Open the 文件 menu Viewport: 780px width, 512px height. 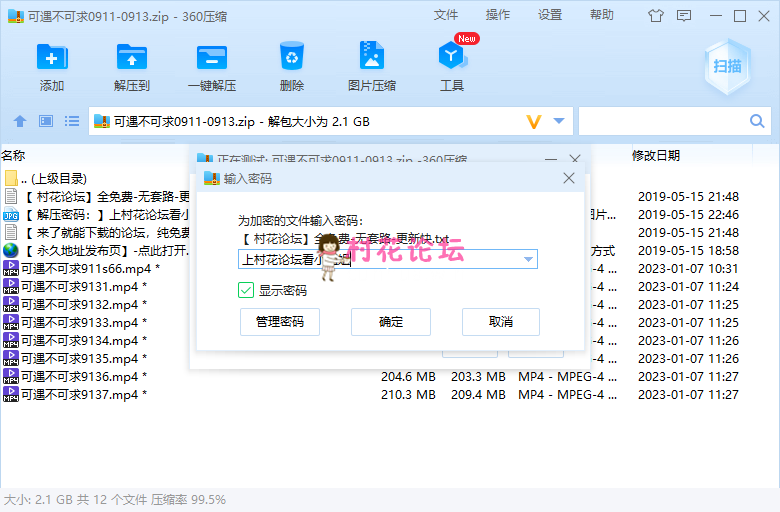click(446, 15)
